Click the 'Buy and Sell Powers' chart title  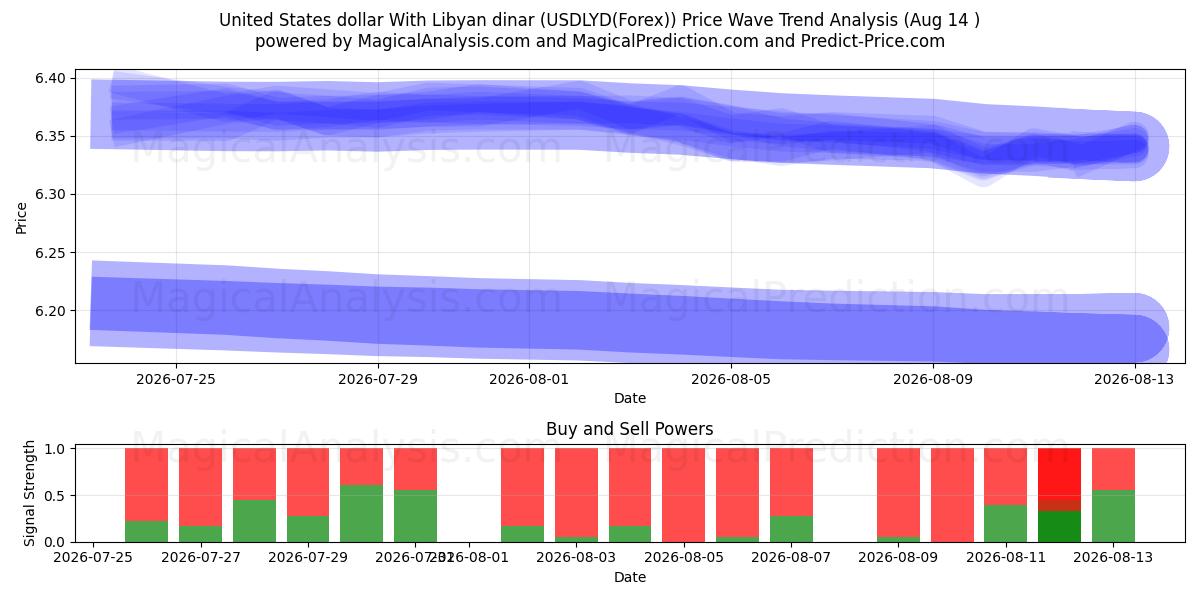[630, 429]
